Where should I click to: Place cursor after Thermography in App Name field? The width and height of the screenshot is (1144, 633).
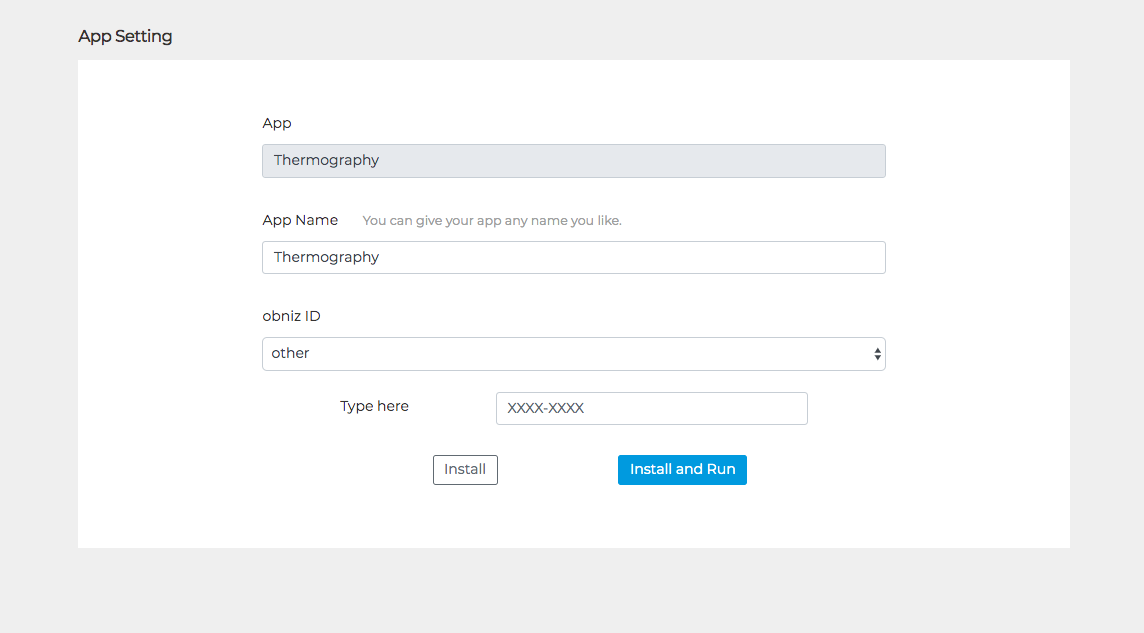click(381, 258)
